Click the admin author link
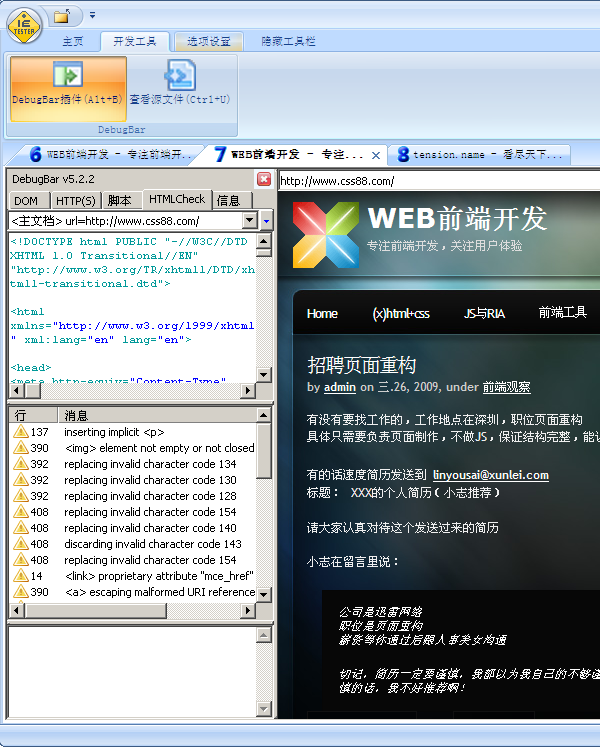600x748 pixels. point(340,387)
